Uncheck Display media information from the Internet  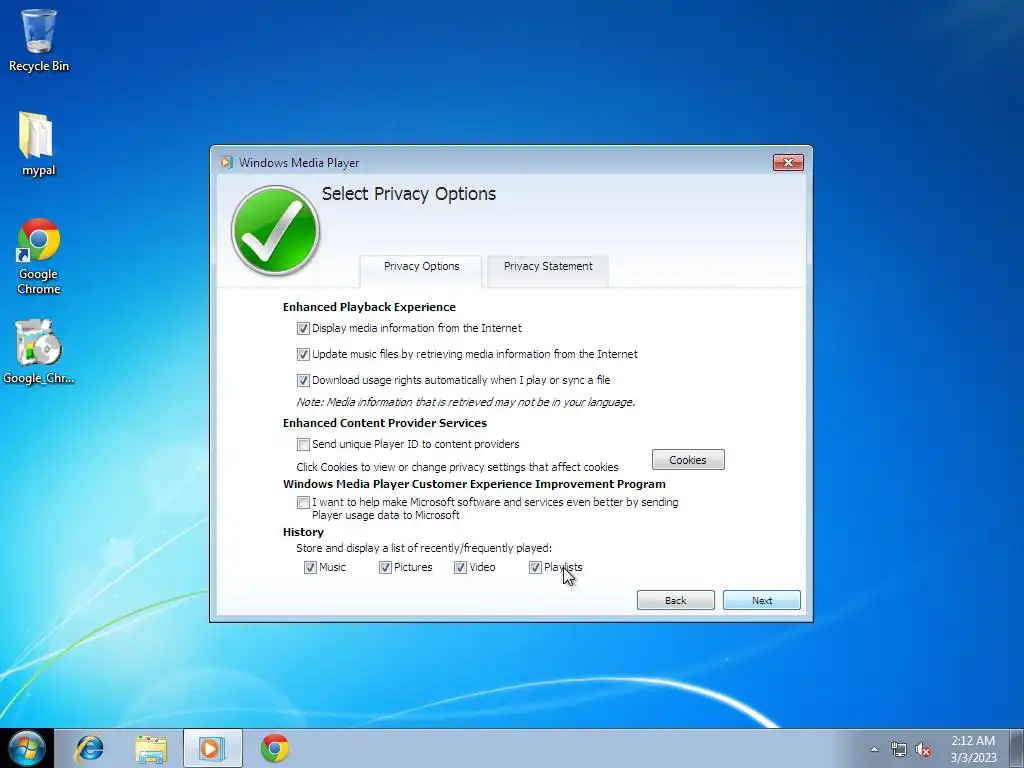303,328
